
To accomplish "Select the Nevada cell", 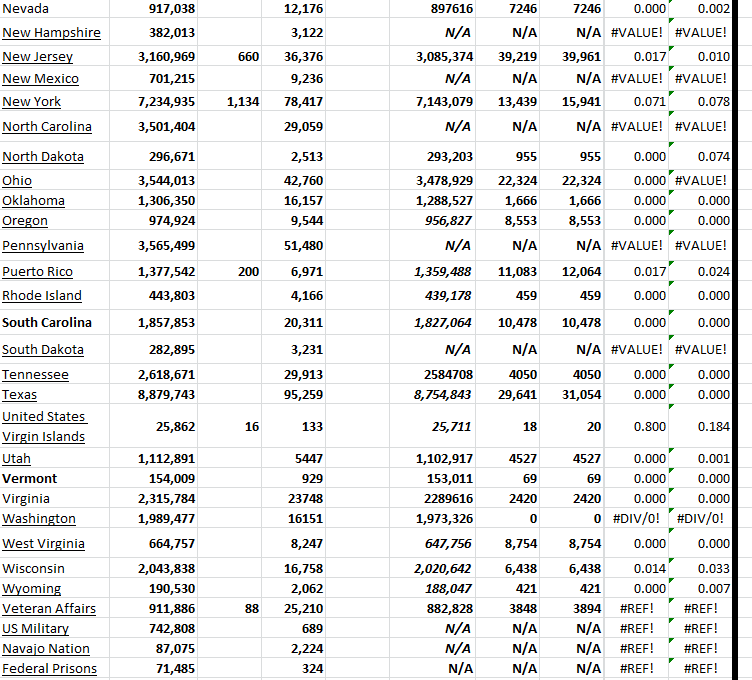I will click(x=55, y=9).
